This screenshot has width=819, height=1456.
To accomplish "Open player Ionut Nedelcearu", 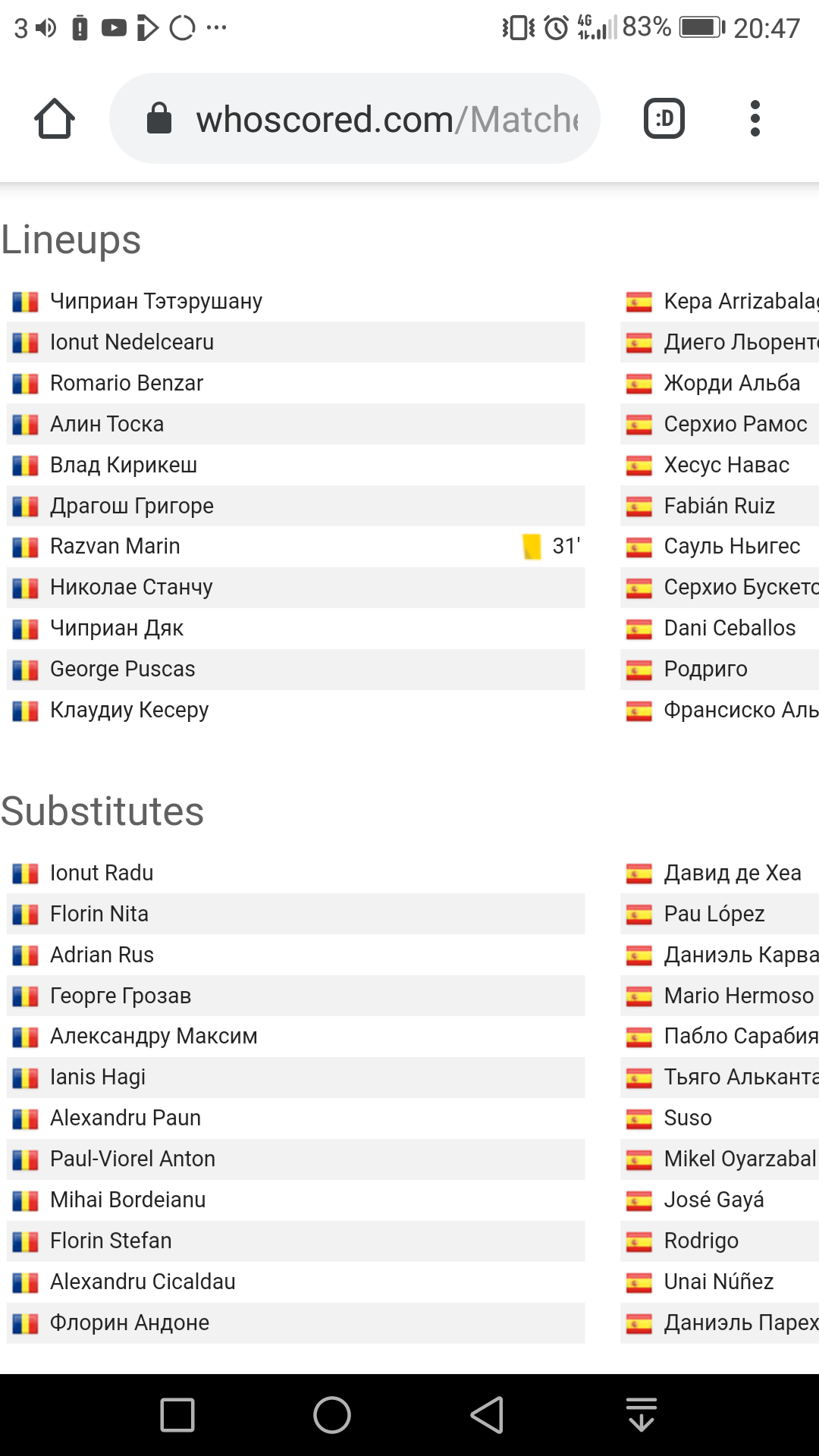I will 132,342.
